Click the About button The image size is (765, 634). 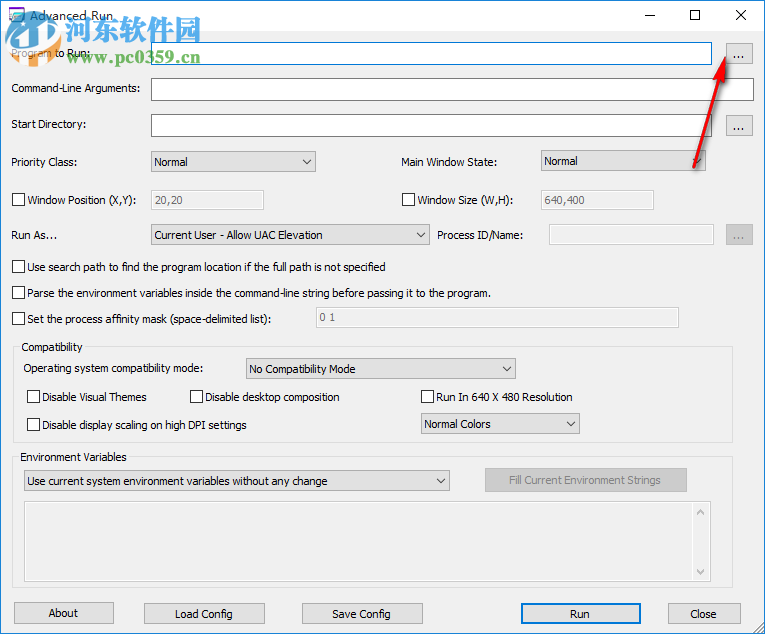[x=63, y=613]
